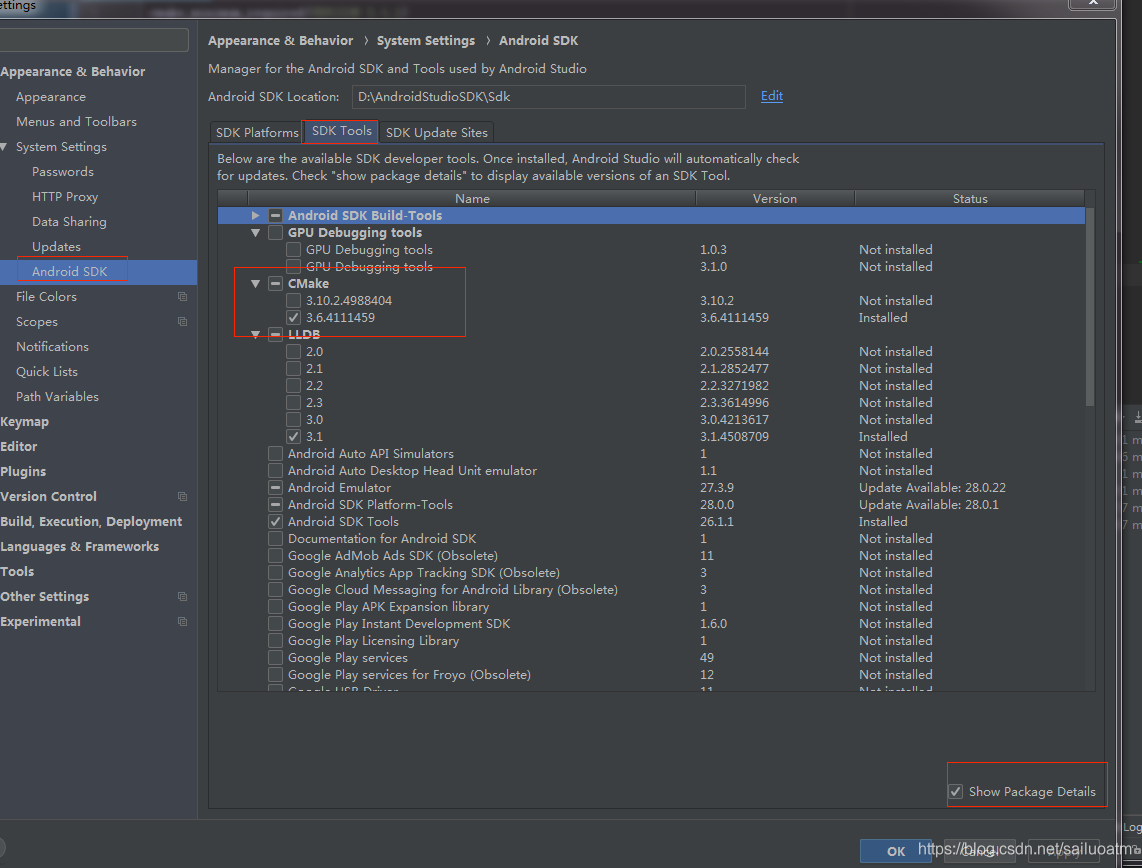Open Quick Lists settings
Image resolution: width=1142 pixels, height=868 pixels.
coord(47,371)
